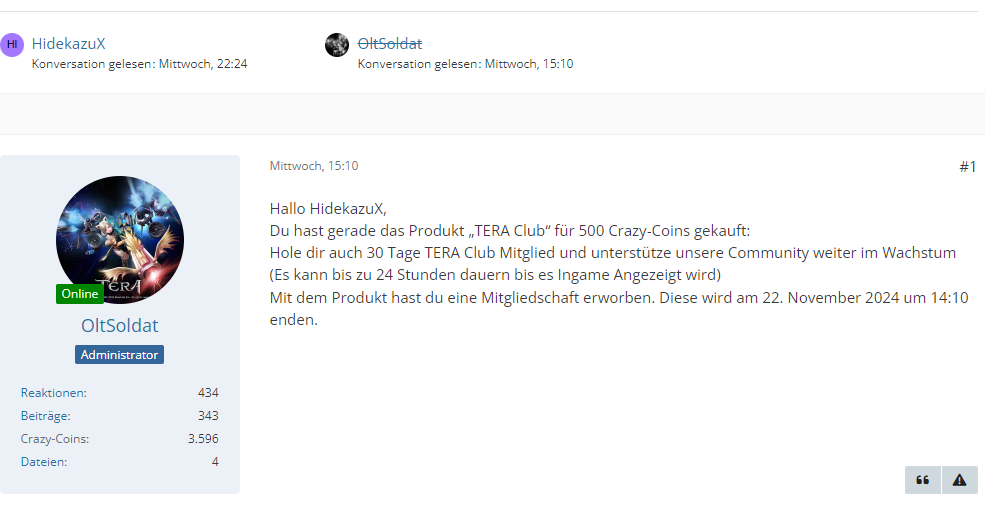Click HidekazuX's purple avatar icon

pyautogui.click(x=12, y=45)
